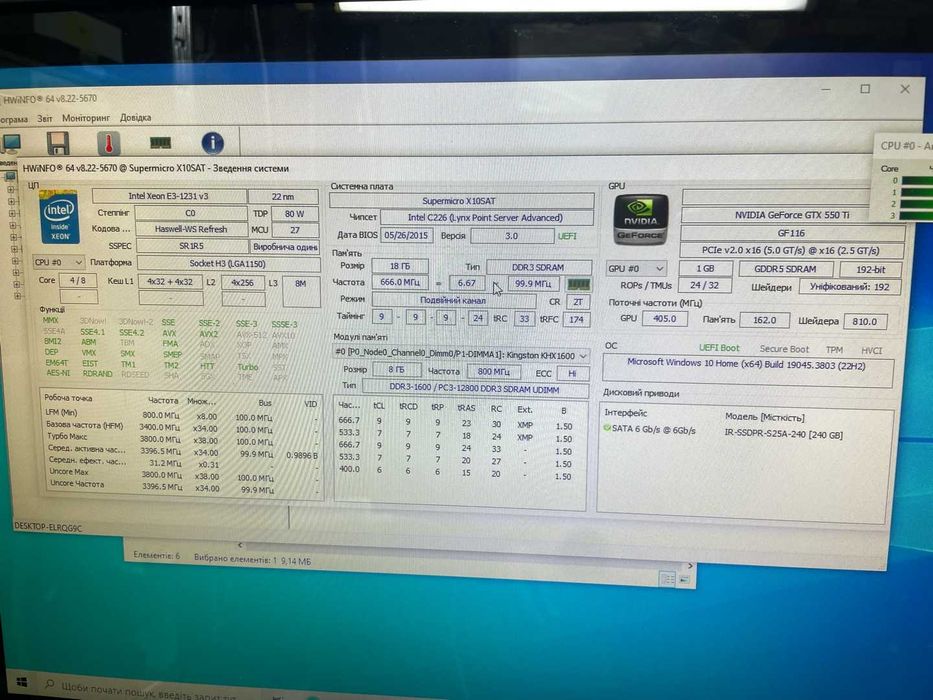Click the floppy disk save report icon
The height and width of the screenshot is (700, 933).
58,143
